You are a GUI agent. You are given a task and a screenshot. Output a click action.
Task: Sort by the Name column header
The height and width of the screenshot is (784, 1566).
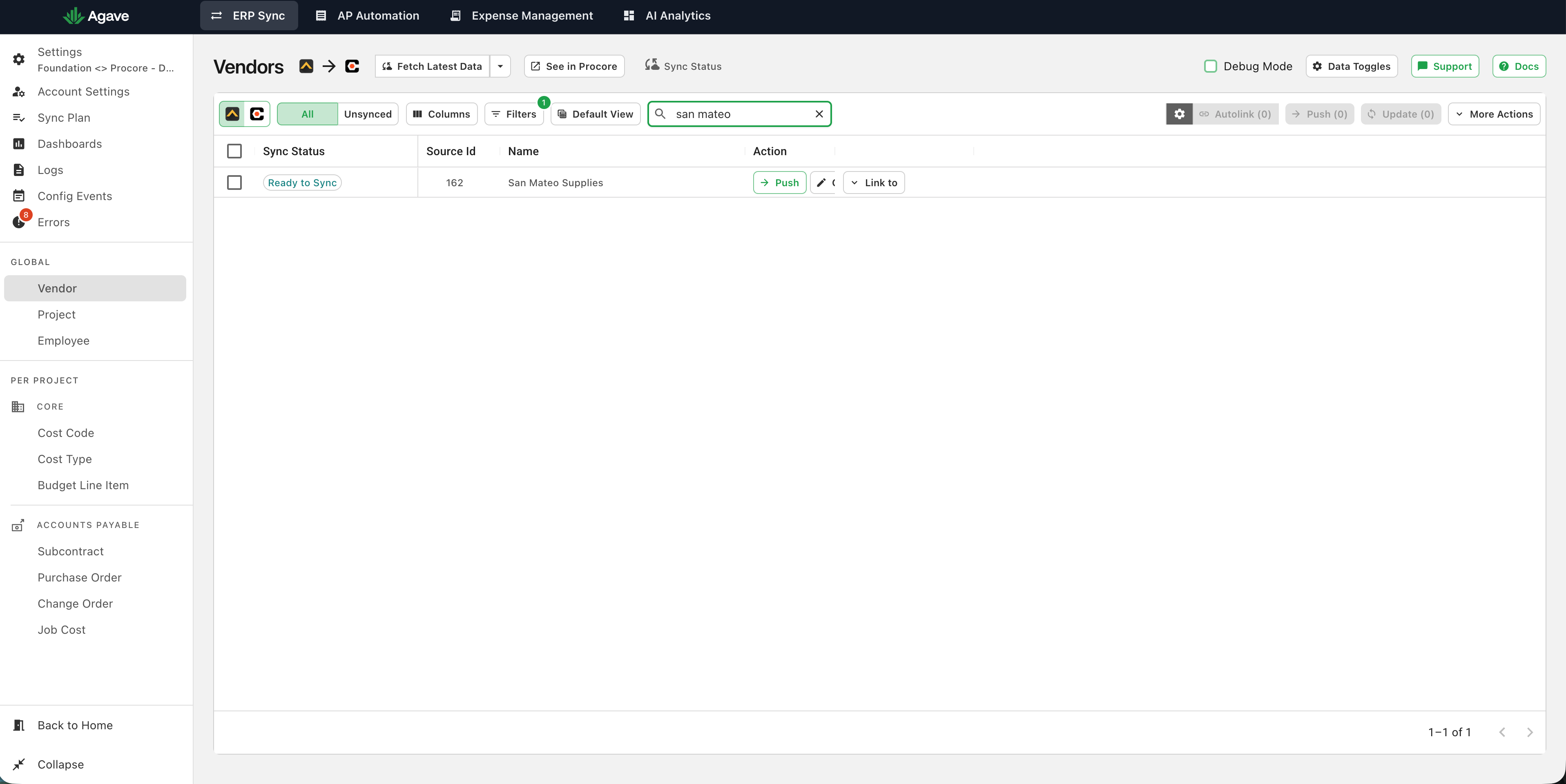[523, 151]
